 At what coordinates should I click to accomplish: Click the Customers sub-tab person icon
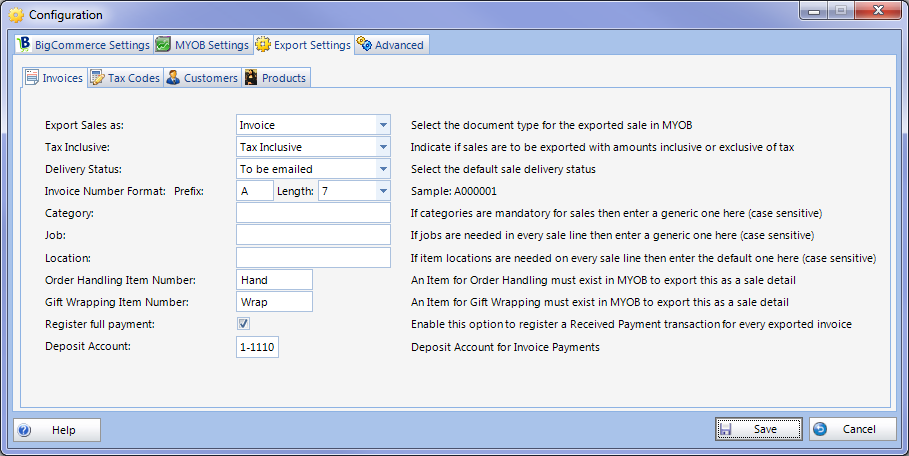173,78
